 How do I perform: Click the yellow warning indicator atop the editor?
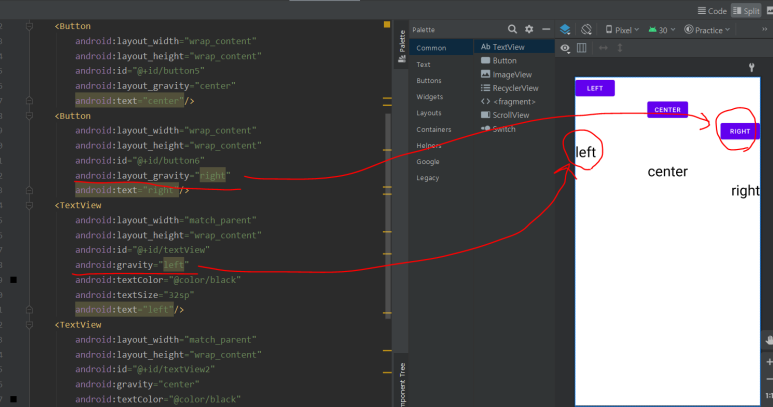pos(387,24)
